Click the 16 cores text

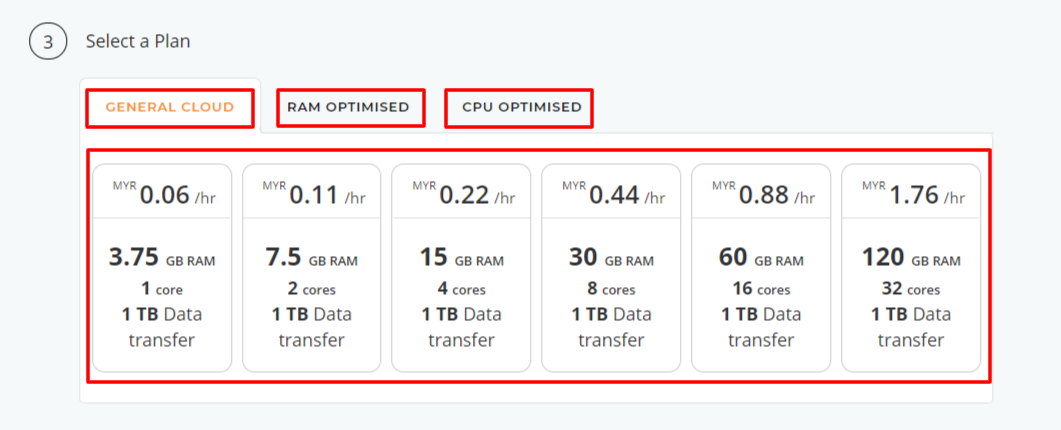click(761, 289)
